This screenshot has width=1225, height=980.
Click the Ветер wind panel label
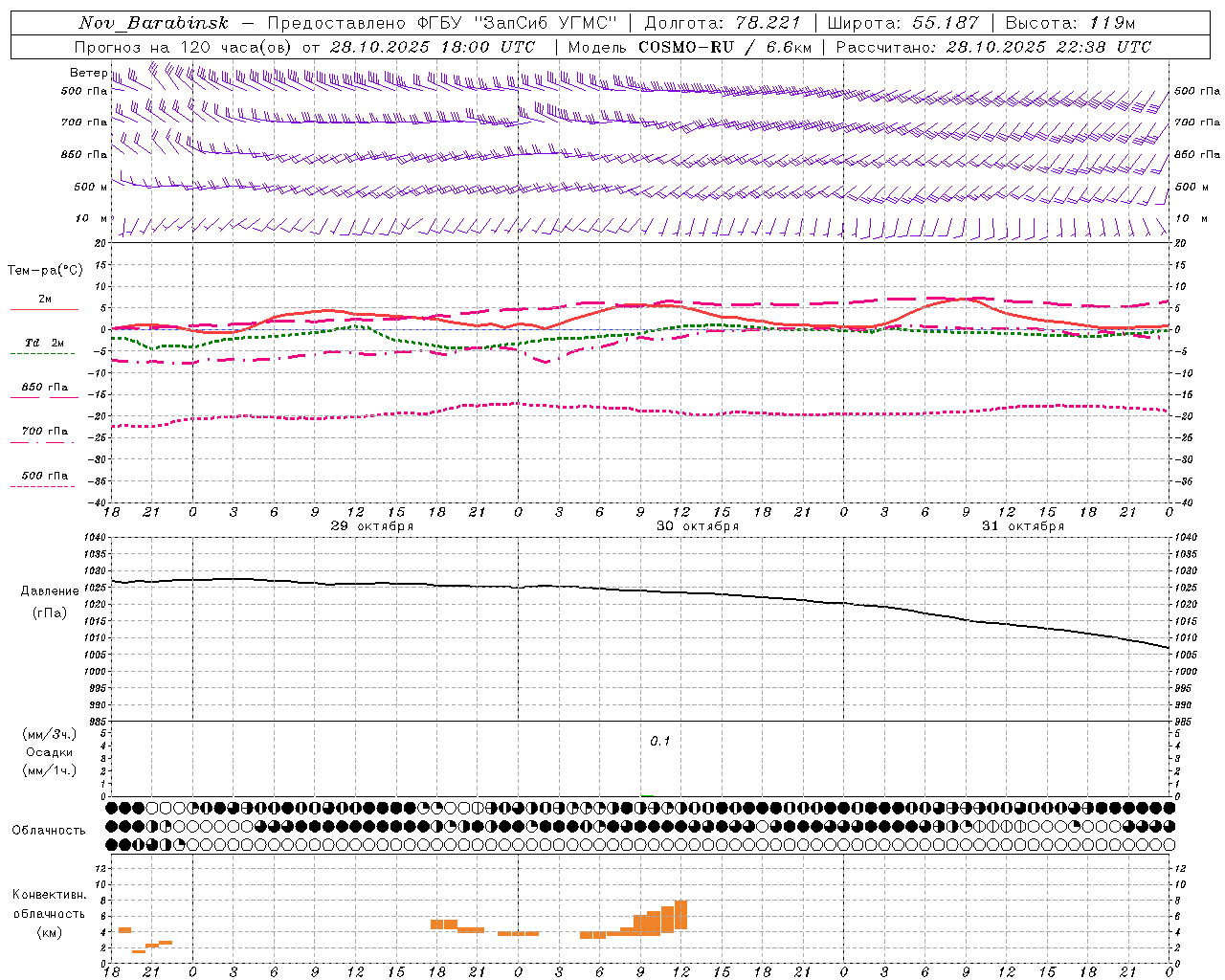pos(89,73)
